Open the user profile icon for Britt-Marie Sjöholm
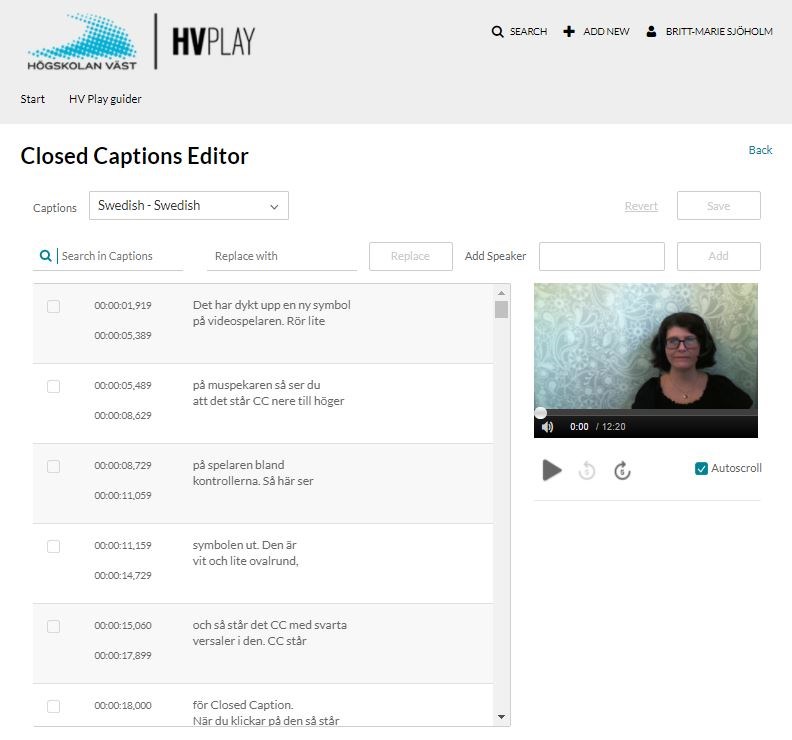792x740 pixels. 652,32
